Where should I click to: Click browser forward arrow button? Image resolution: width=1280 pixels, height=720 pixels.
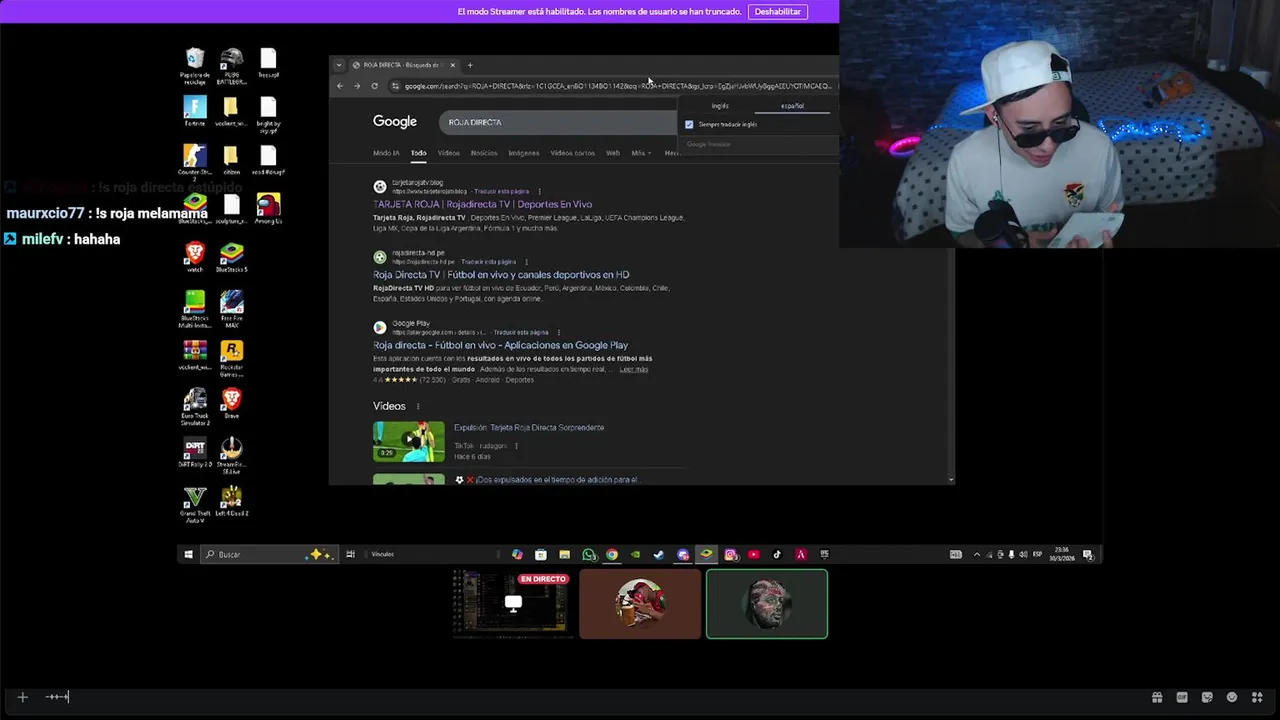pos(357,86)
